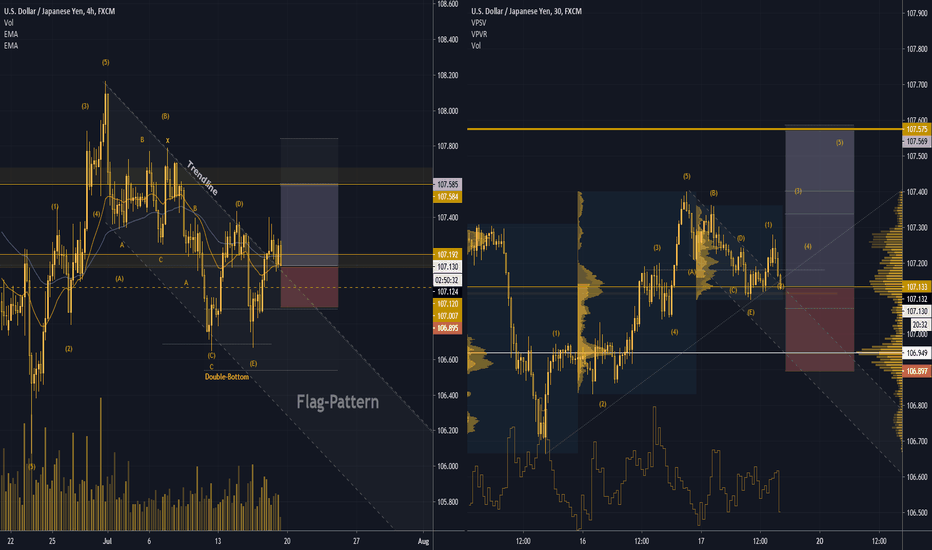The height and width of the screenshot is (550, 932).
Task: Click the 107.569 price label
Action: (917, 142)
